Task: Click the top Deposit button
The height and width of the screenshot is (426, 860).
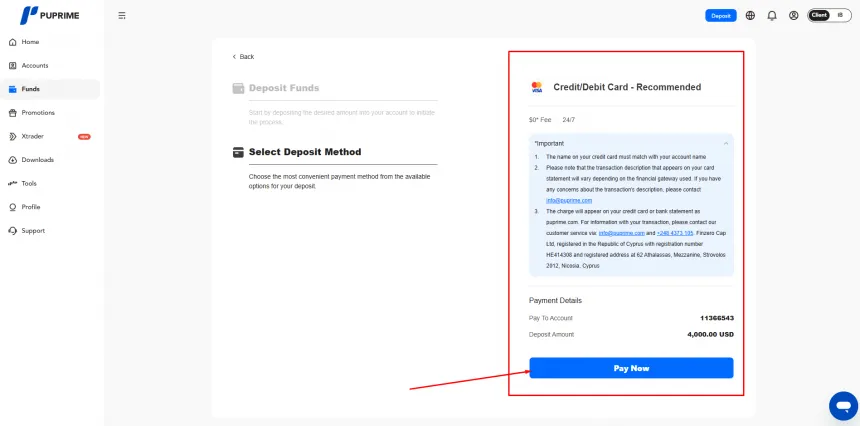Action: (x=720, y=16)
